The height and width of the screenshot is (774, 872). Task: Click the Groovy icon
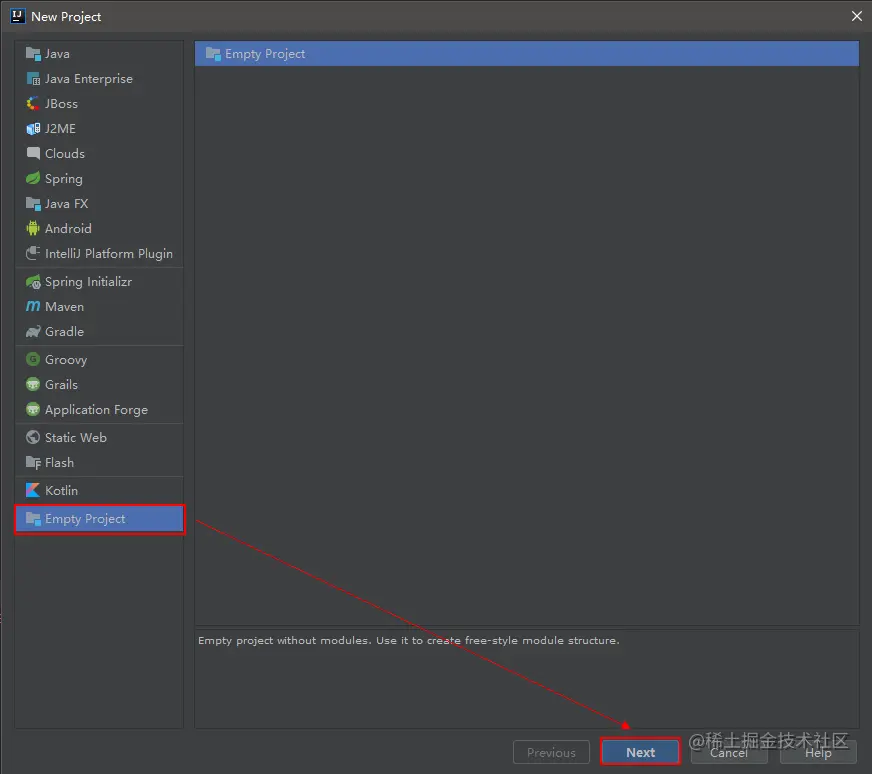point(33,359)
